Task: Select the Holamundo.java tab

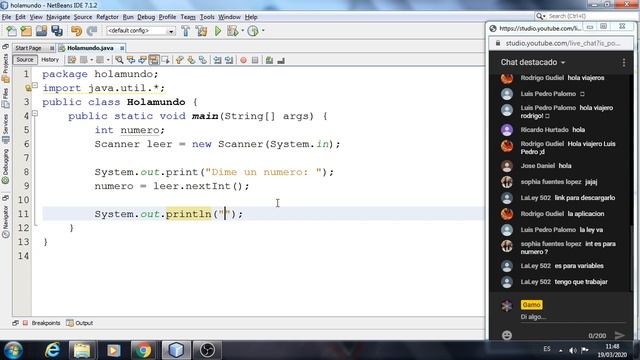Action: tap(90, 48)
